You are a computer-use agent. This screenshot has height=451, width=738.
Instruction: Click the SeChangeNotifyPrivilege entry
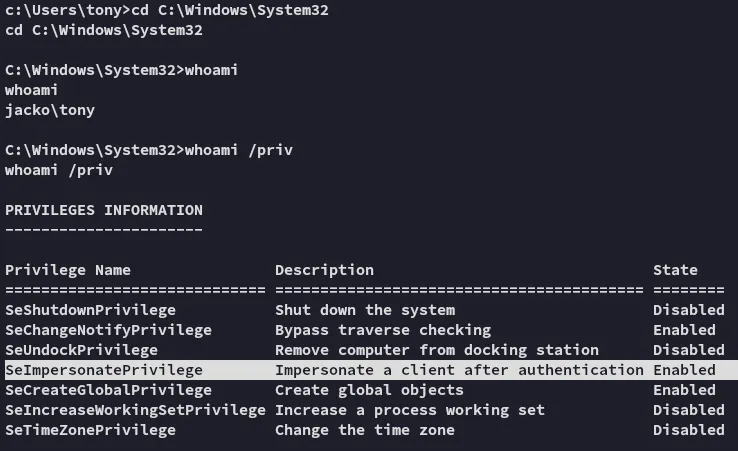point(108,330)
